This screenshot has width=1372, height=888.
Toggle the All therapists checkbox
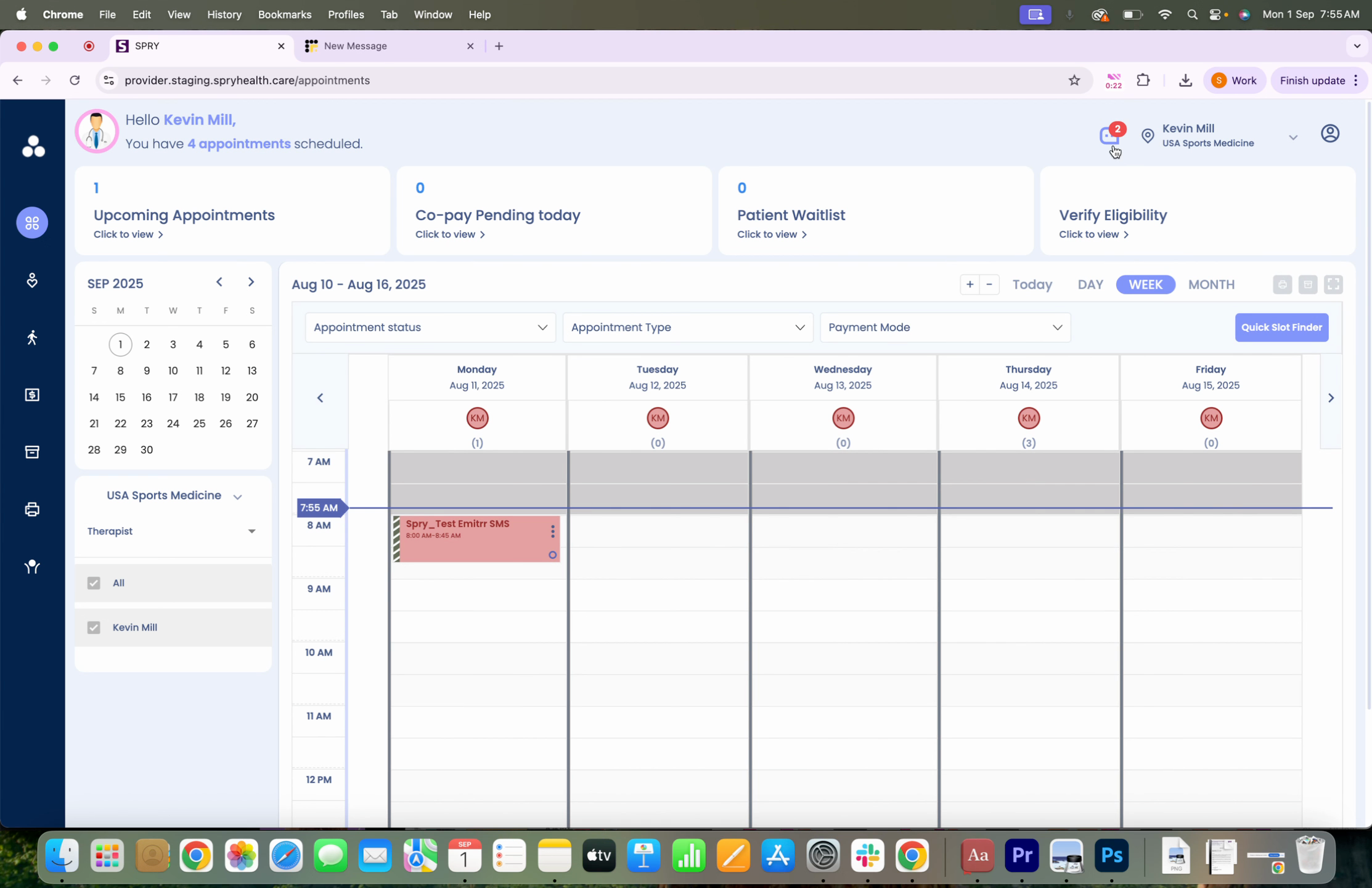94,583
